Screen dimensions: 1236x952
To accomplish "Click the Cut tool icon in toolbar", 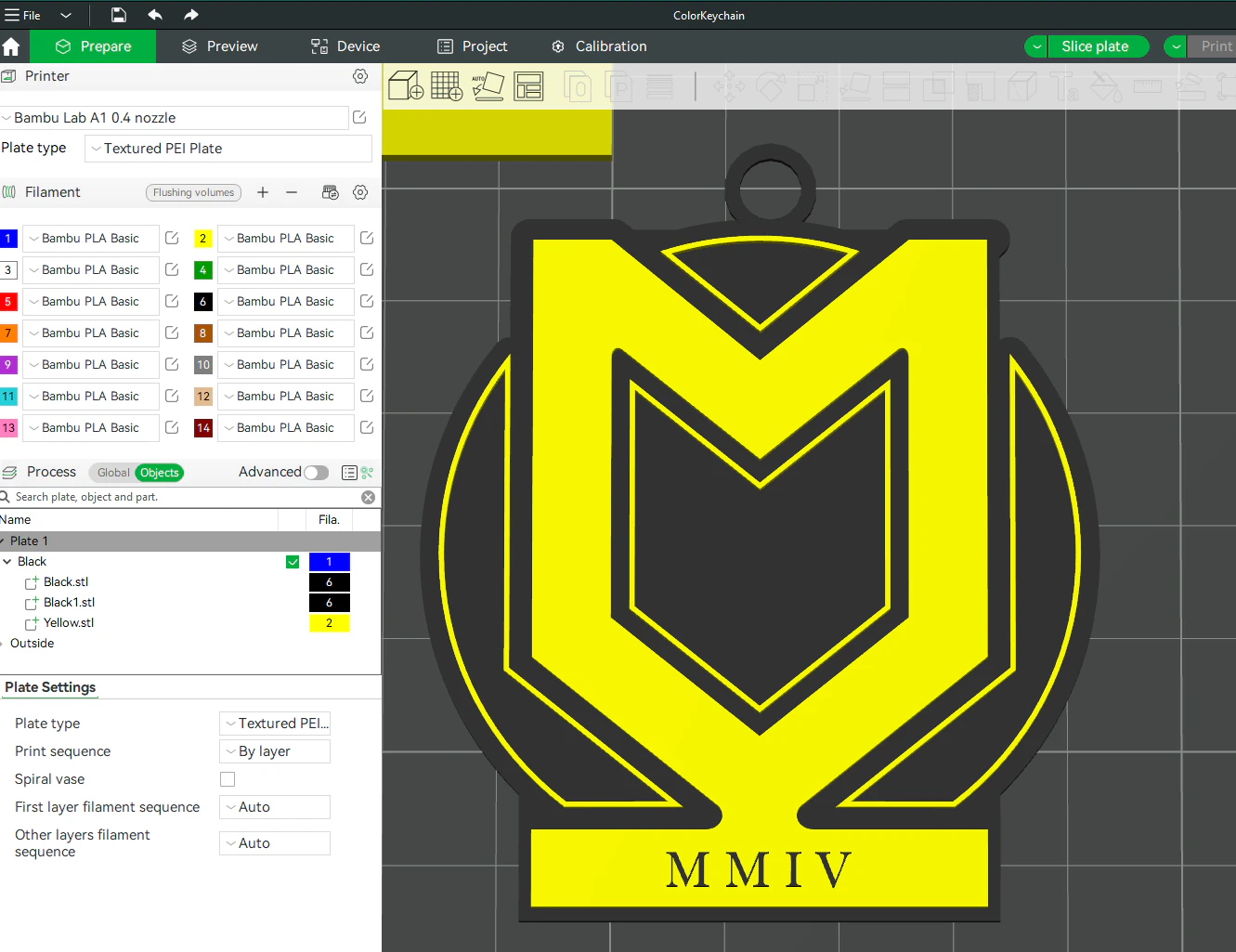I will pos(896,87).
